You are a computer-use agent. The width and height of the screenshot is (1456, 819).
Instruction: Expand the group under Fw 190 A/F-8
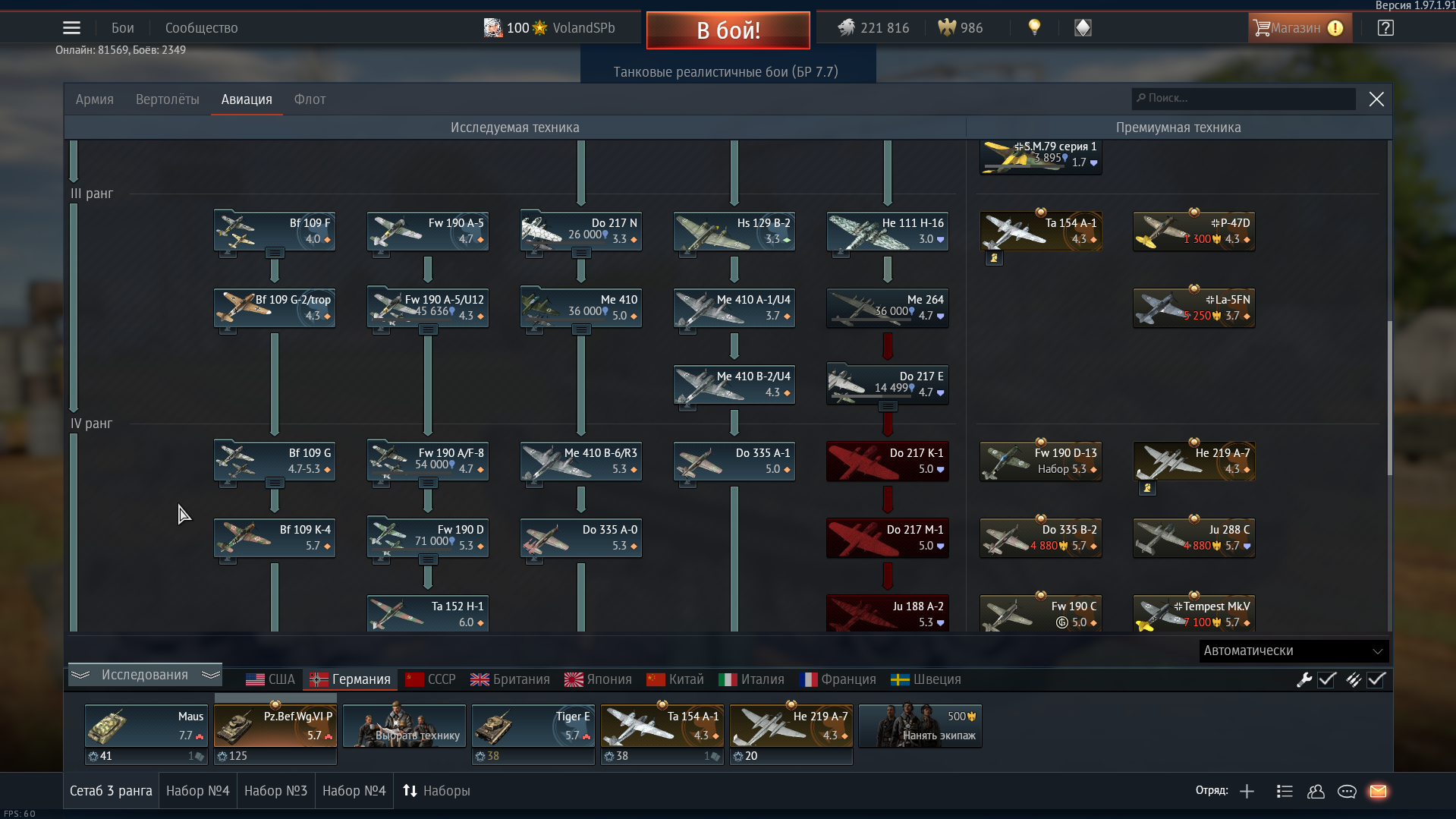click(x=428, y=483)
